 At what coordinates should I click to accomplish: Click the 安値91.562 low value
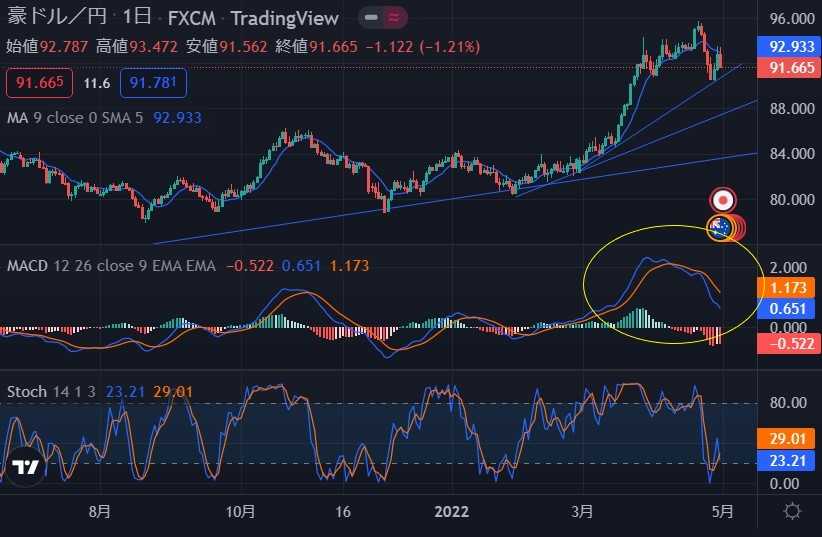point(226,47)
